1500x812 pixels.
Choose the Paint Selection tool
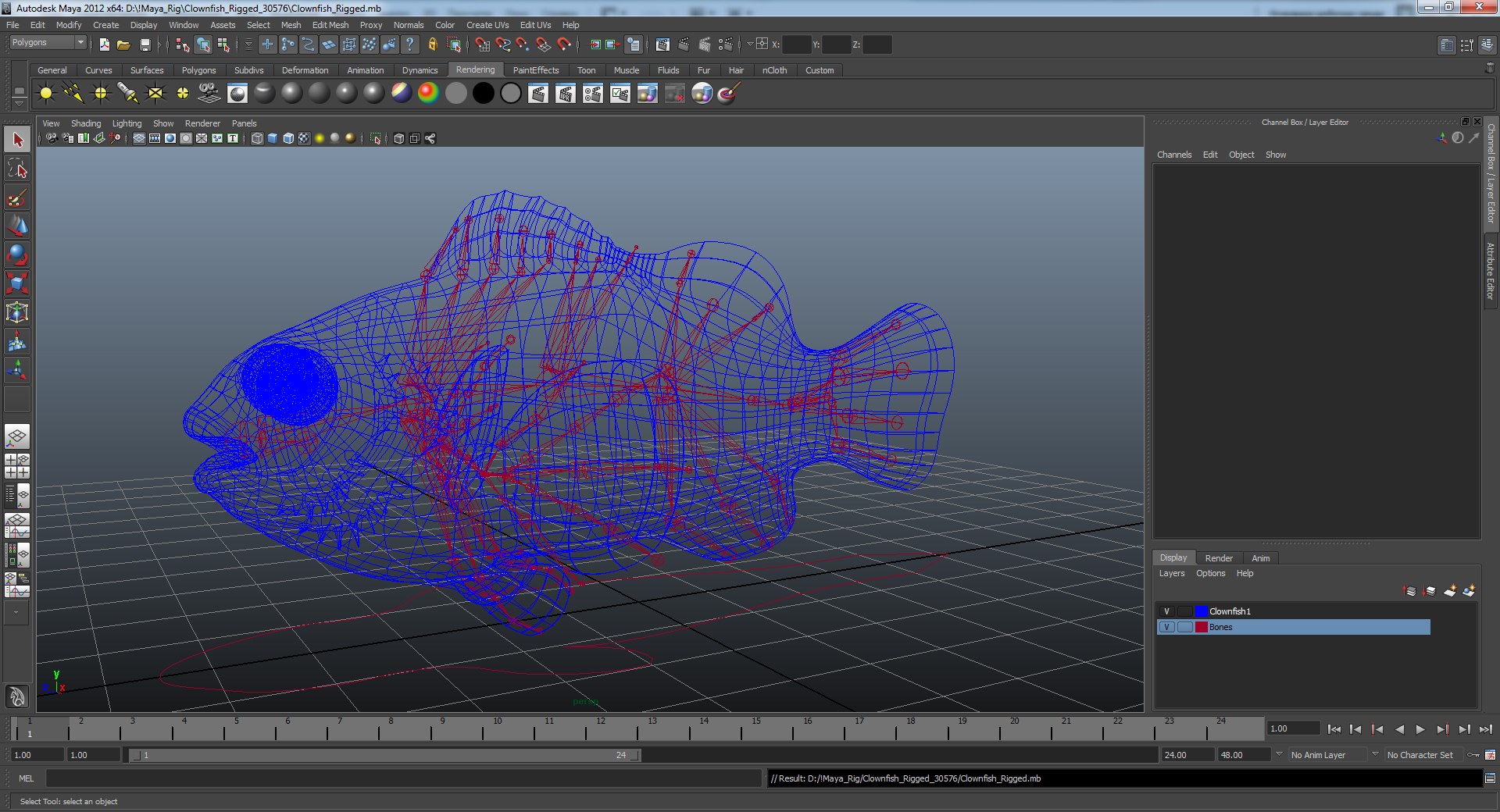[x=17, y=198]
